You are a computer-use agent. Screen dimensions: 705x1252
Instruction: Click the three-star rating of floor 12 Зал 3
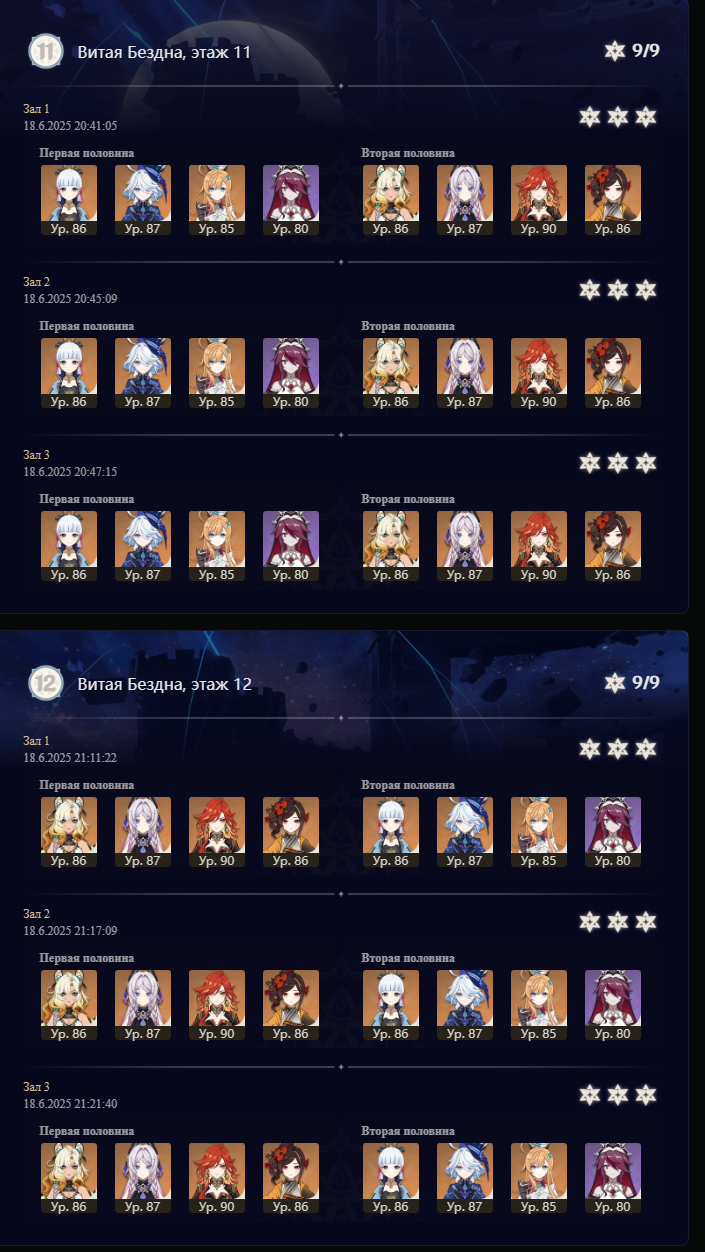(618, 1094)
